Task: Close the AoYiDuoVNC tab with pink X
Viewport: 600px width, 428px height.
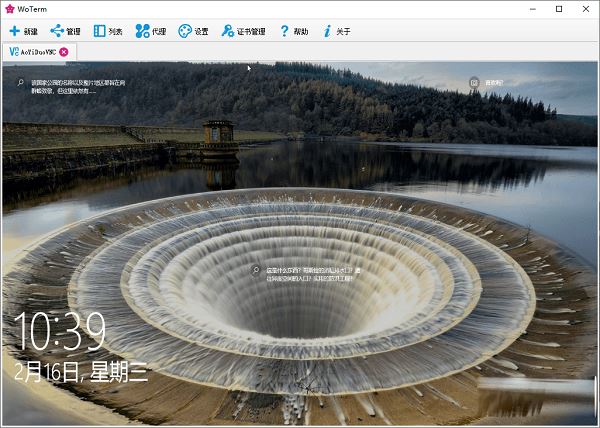Action: point(64,52)
